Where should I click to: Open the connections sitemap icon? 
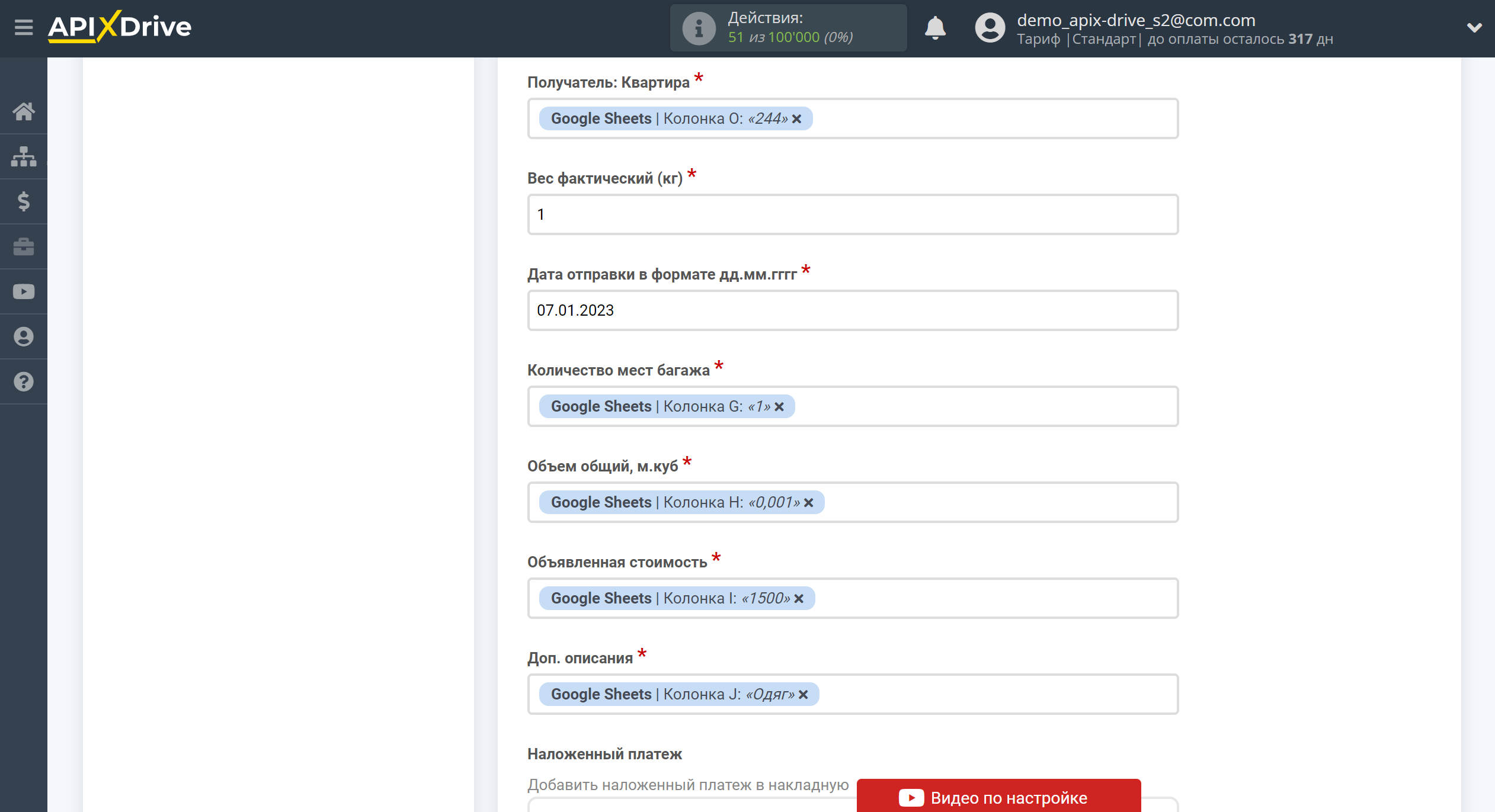pyautogui.click(x=24, y=156)
